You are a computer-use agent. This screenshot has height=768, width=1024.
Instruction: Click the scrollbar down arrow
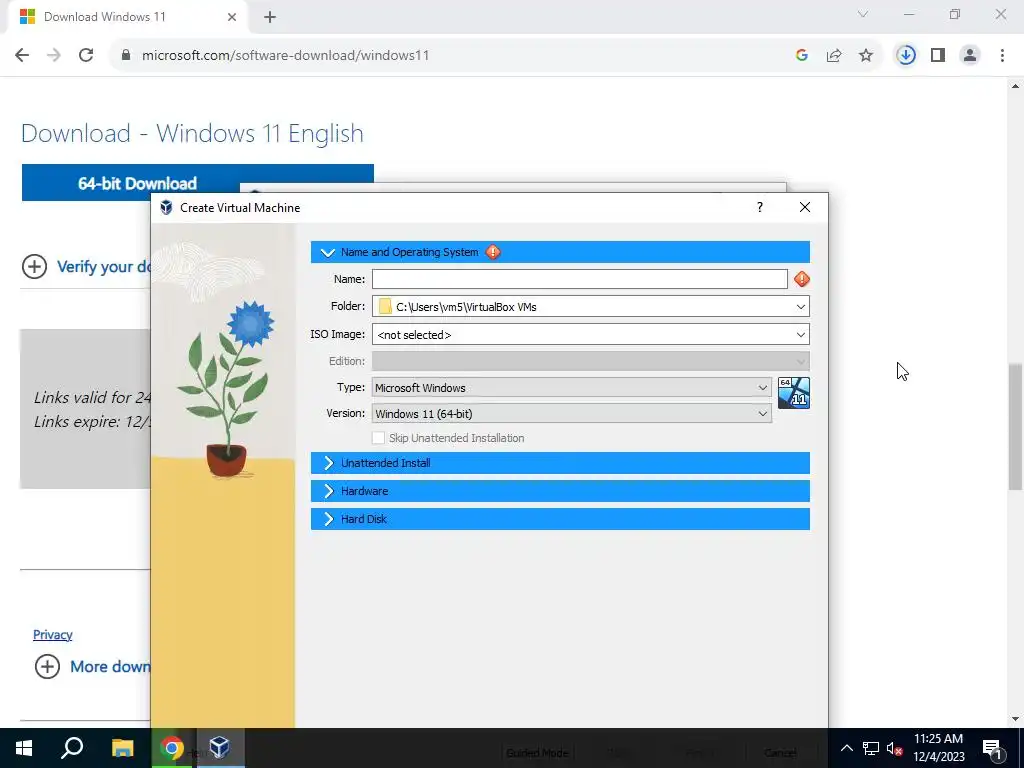pos(1015,719)
